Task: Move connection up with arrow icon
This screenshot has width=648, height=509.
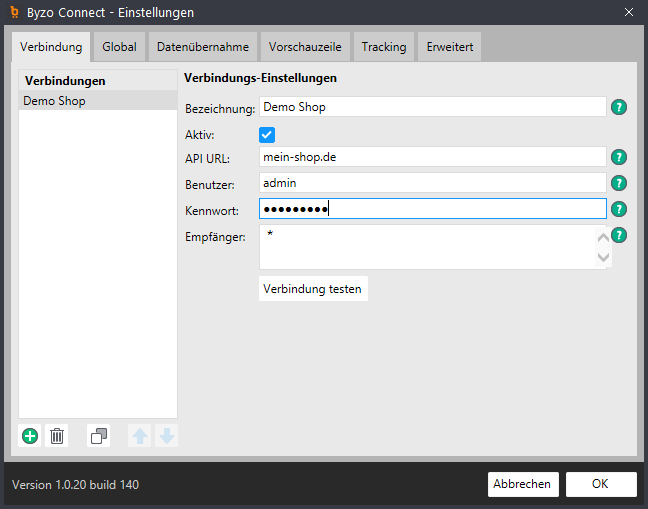Action: (140, 436)
